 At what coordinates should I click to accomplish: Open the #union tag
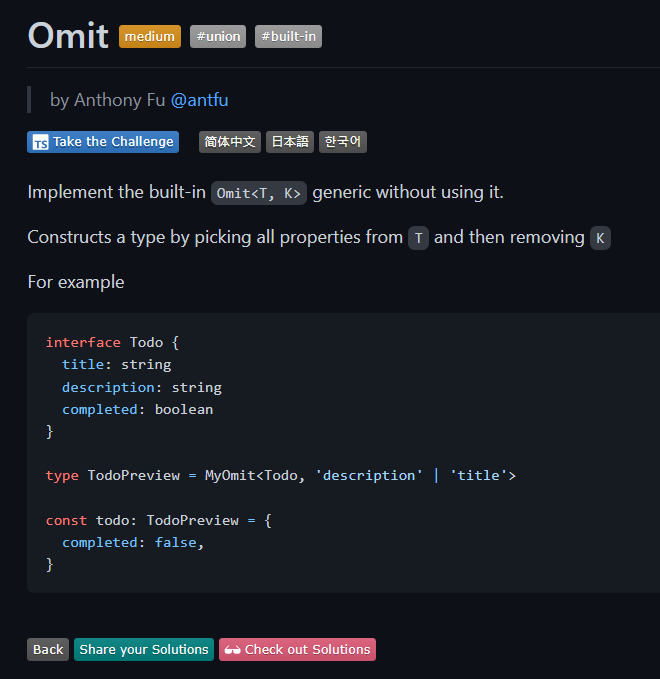(x=218, y=37)
